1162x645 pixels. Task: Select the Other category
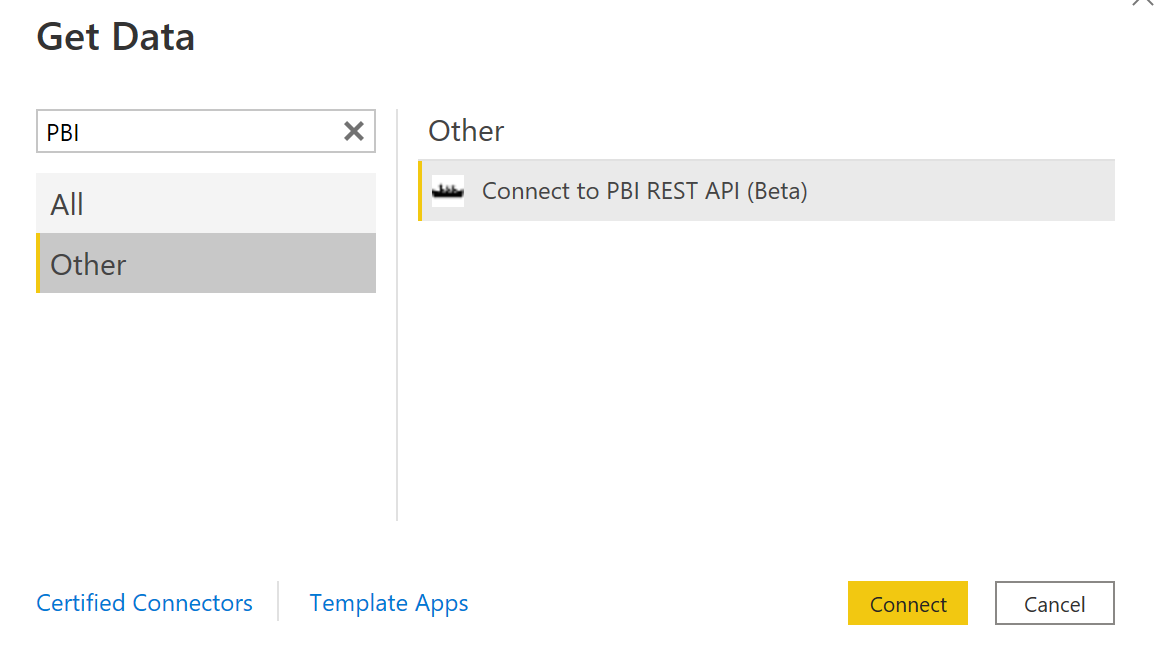pos(205,264)
